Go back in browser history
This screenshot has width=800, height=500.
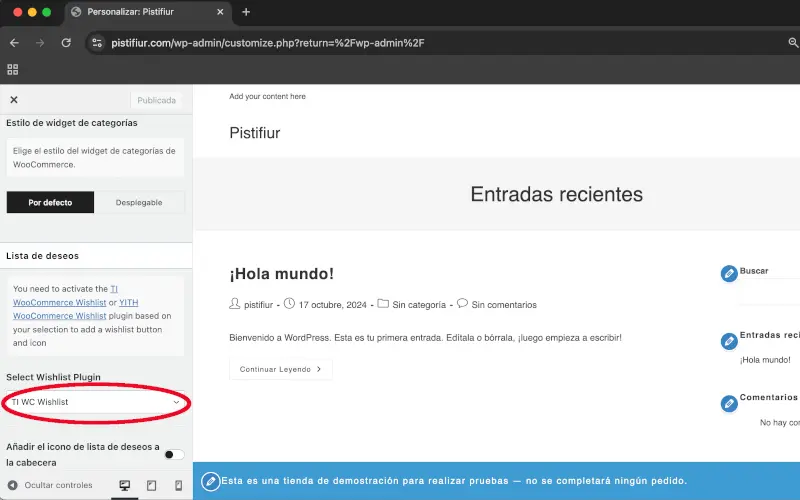pyautogui.click(x=14, y=43)
